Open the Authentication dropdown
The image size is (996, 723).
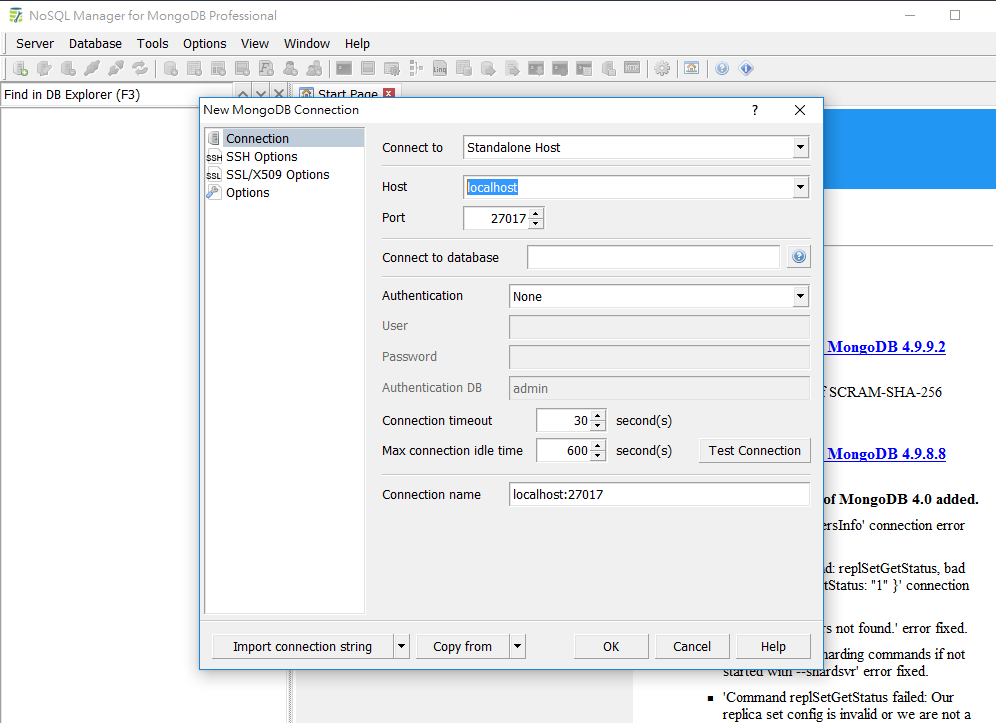click(800, 296)
